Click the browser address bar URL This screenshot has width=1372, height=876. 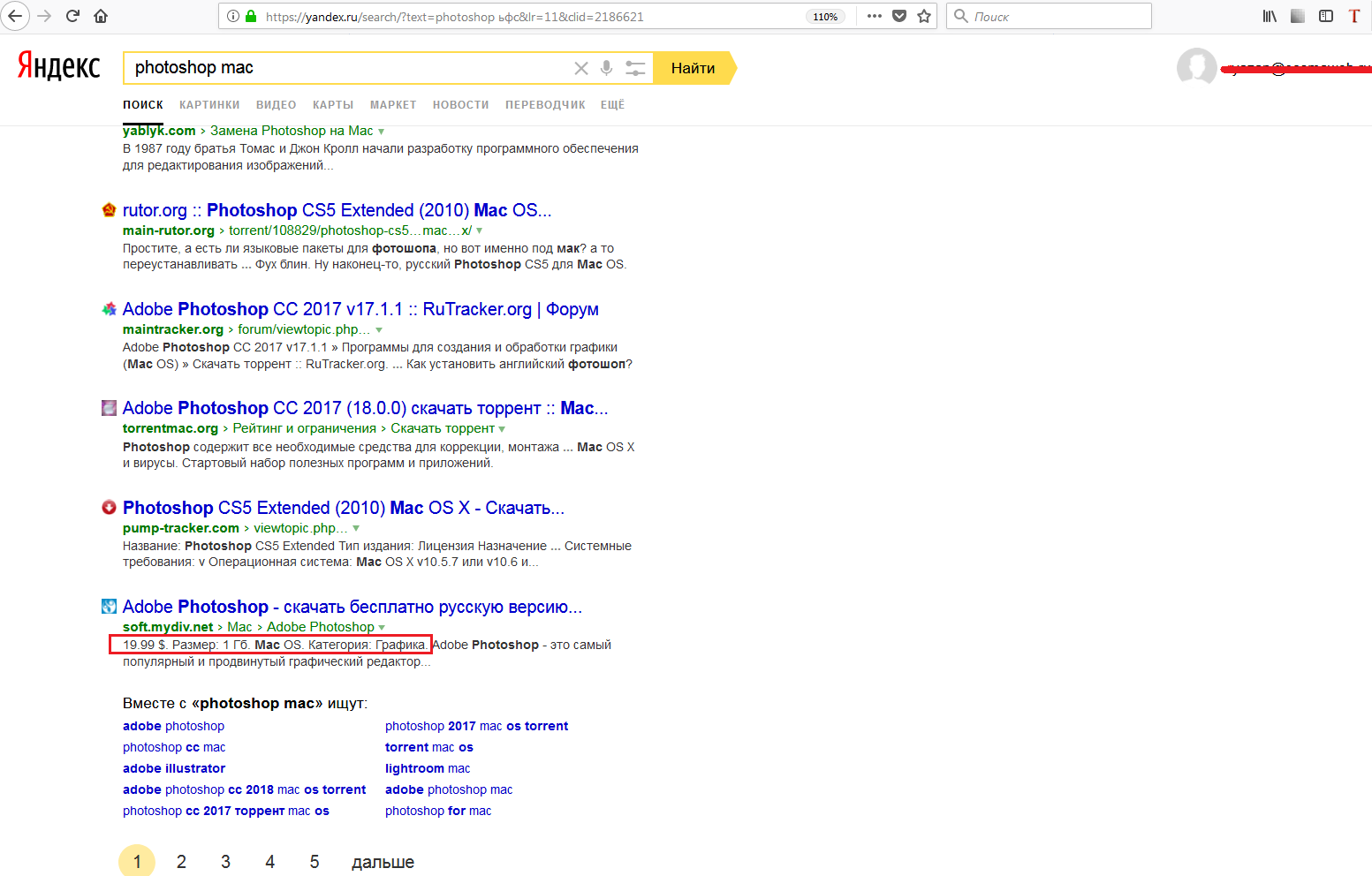point(454,17)
